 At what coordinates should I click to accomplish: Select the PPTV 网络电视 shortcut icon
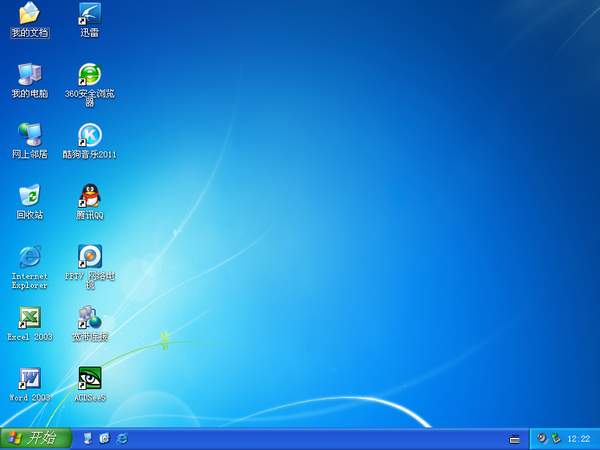coord(90,256)
